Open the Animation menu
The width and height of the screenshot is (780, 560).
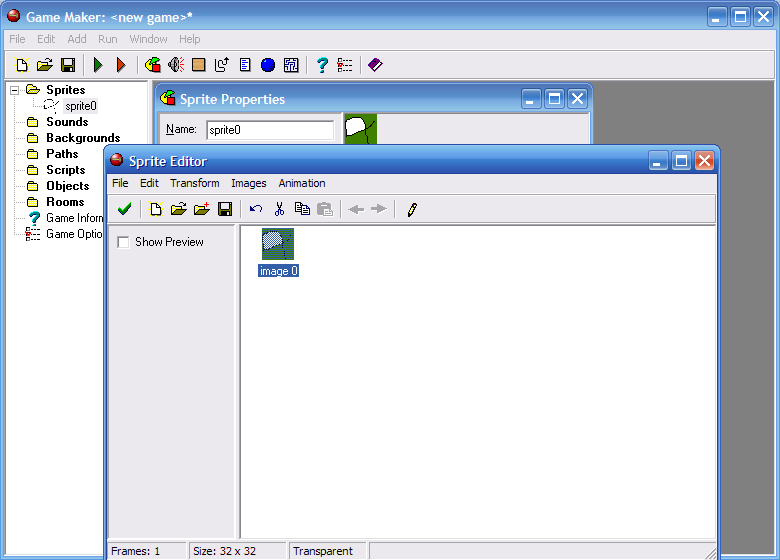(x=302, y=183)
